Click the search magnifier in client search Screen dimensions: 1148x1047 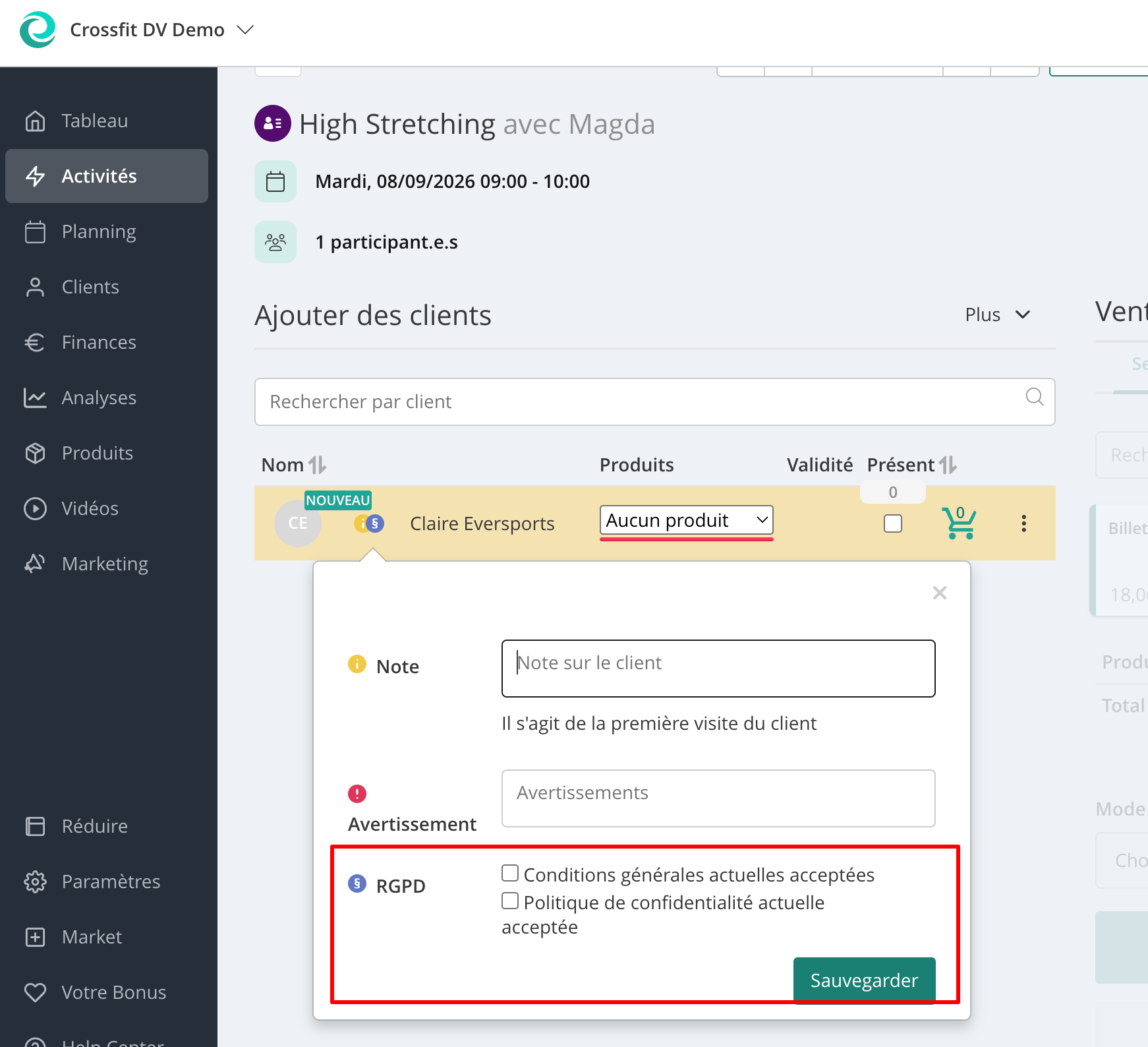[1035, 397]
